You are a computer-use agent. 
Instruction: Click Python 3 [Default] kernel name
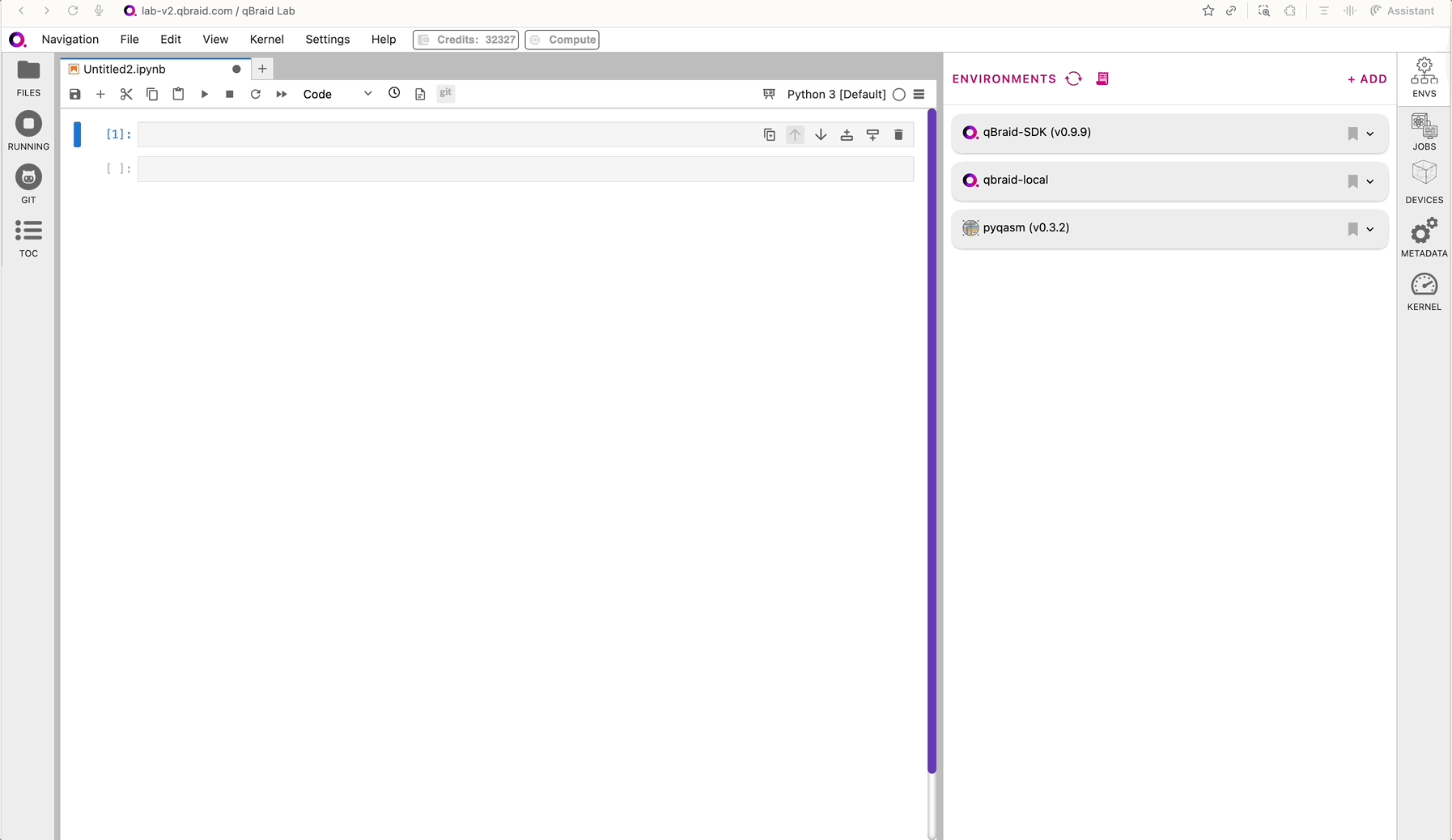[x=836, y=94]
